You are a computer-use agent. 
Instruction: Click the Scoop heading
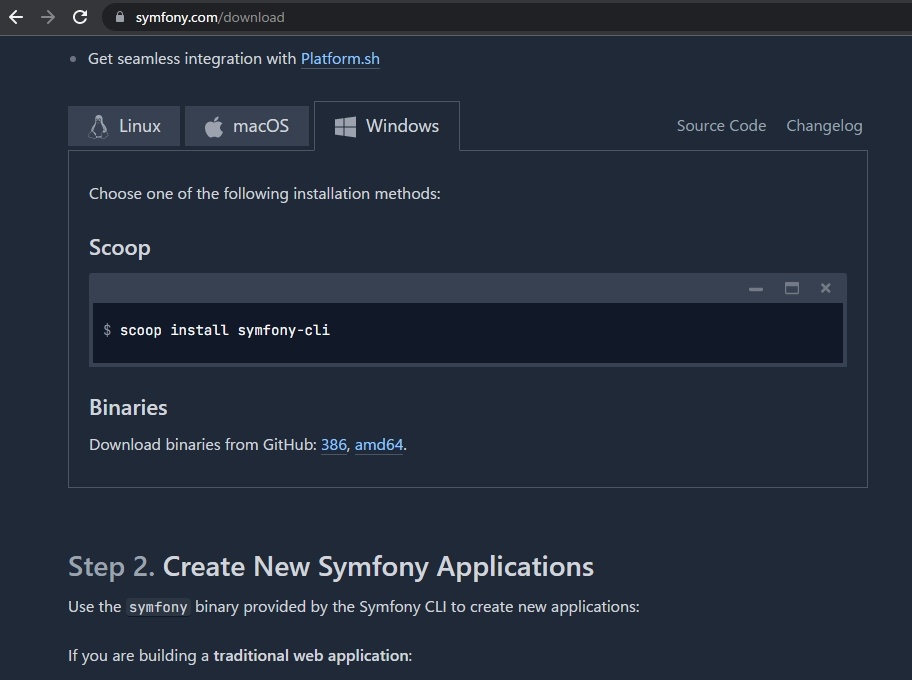tap(120, 248)
